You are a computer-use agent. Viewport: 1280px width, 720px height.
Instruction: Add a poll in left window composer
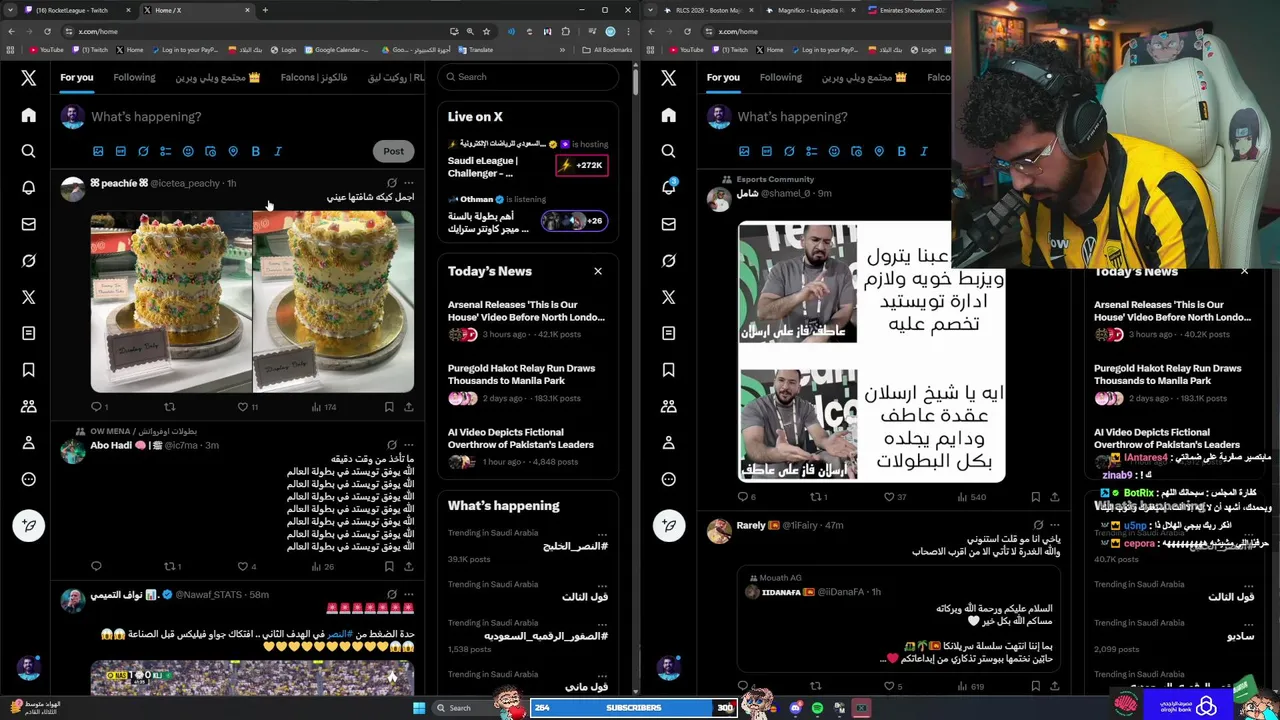pos(165,151)
